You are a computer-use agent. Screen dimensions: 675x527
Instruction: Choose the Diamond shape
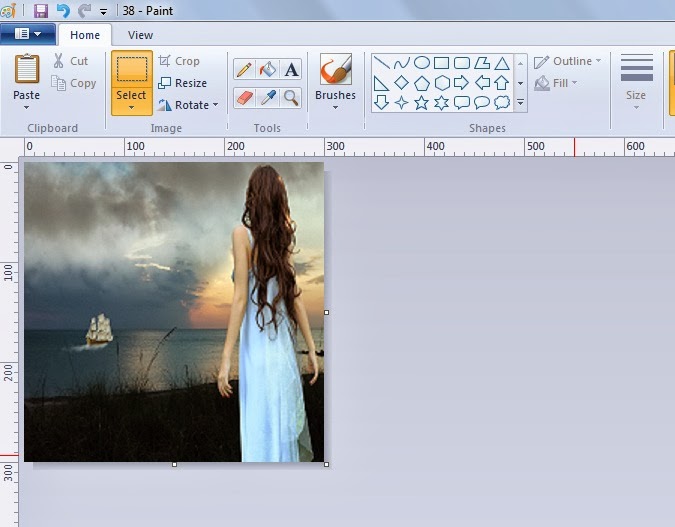pyautogui.click(x=402, y=83)
